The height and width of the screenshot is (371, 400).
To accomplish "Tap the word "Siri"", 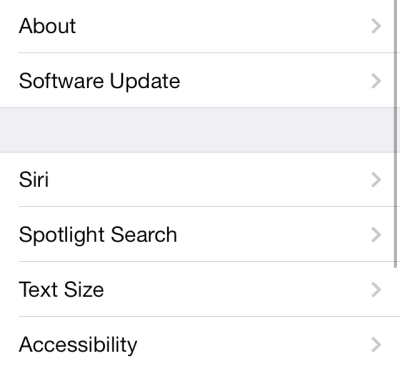I will point(34,180).
